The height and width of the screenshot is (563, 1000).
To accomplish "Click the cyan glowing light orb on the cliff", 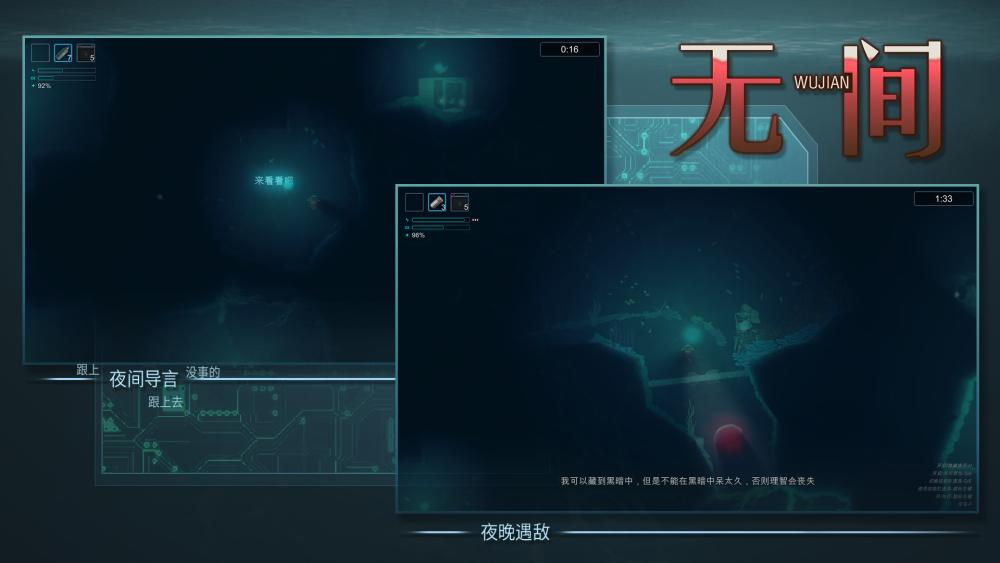I will click(x=691, y=334).
